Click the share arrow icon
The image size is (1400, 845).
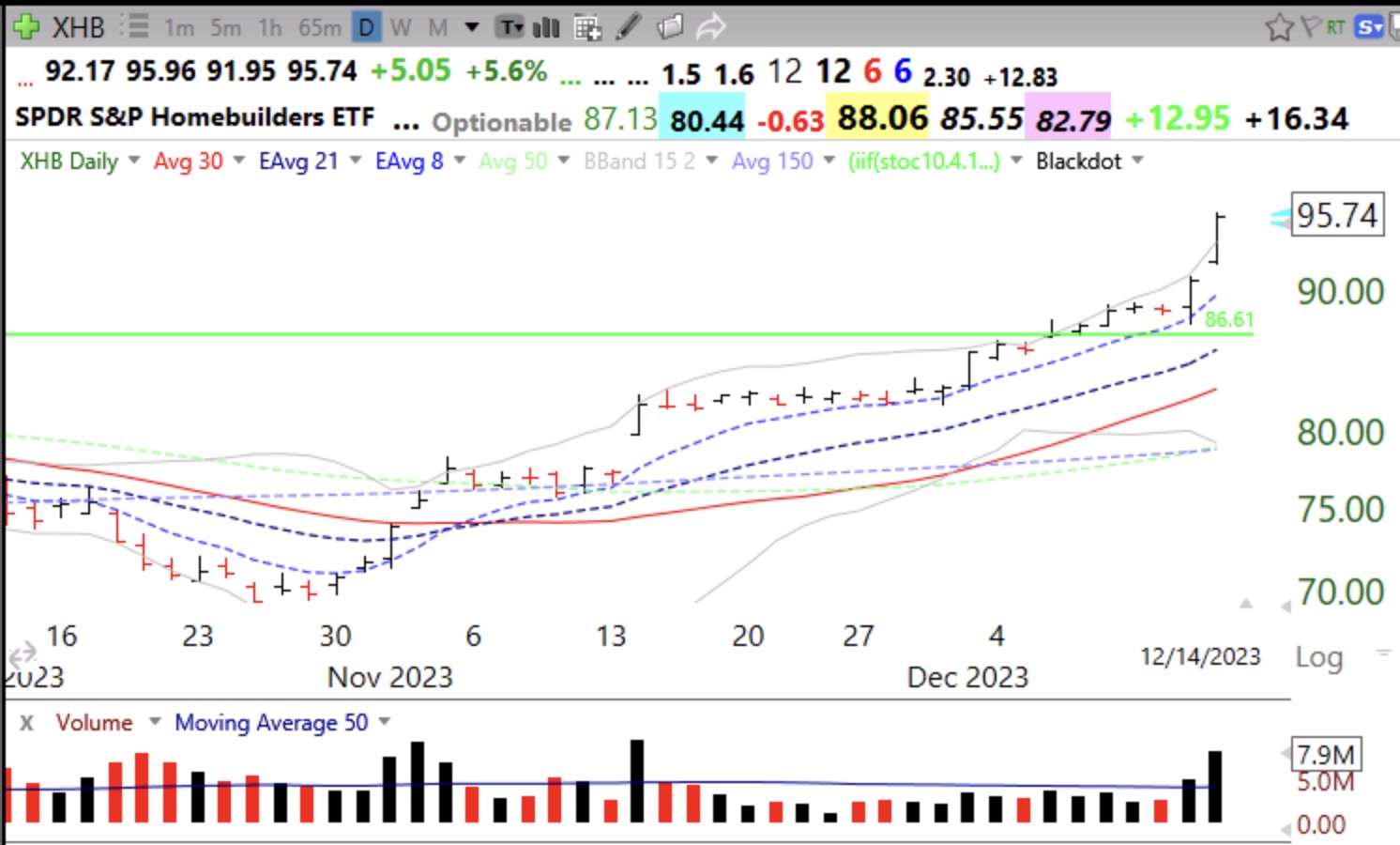tap(707, 26)
